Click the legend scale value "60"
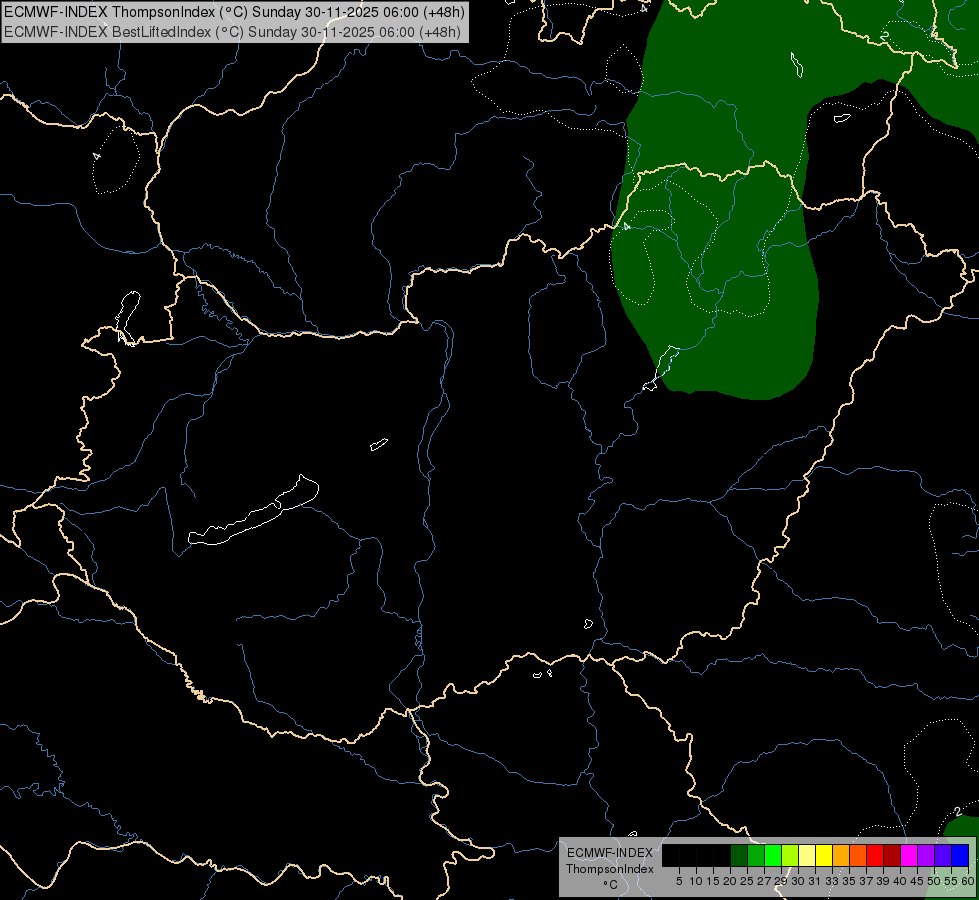The width and height of the screenshot is (979, 900). tap(967, 881)
